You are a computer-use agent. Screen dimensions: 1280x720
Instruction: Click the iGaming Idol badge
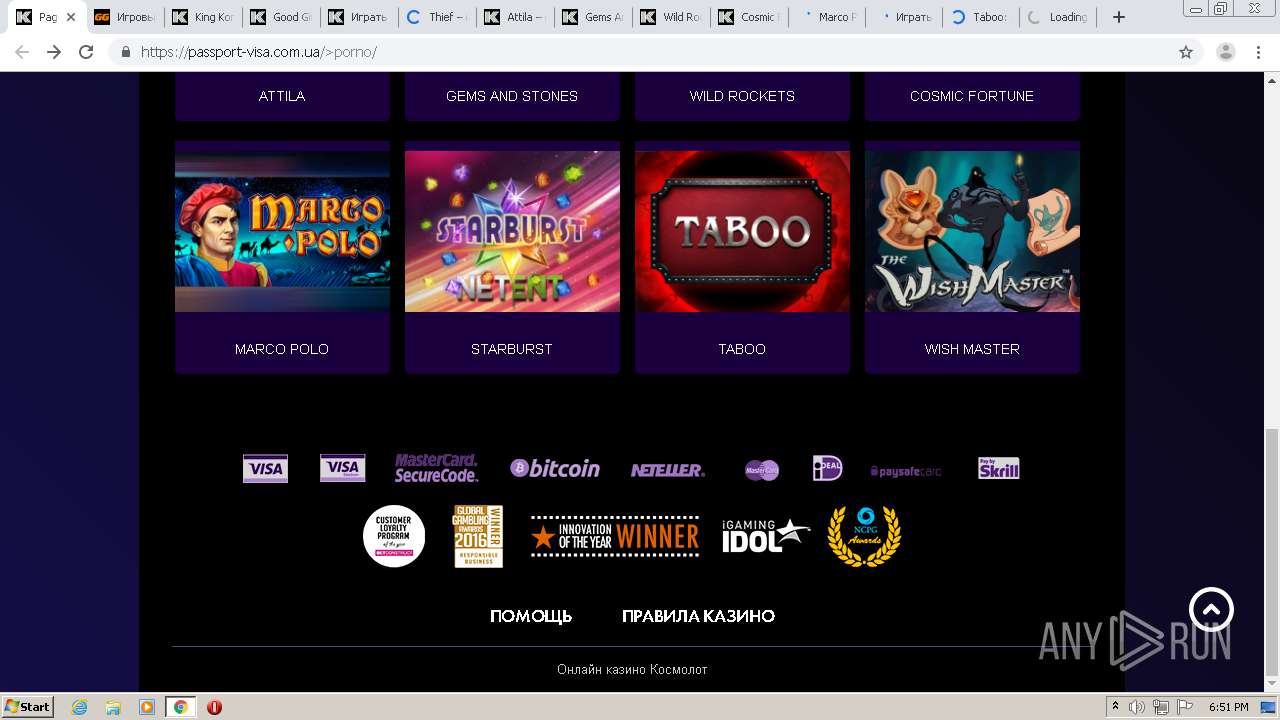[x=766, y=536]
